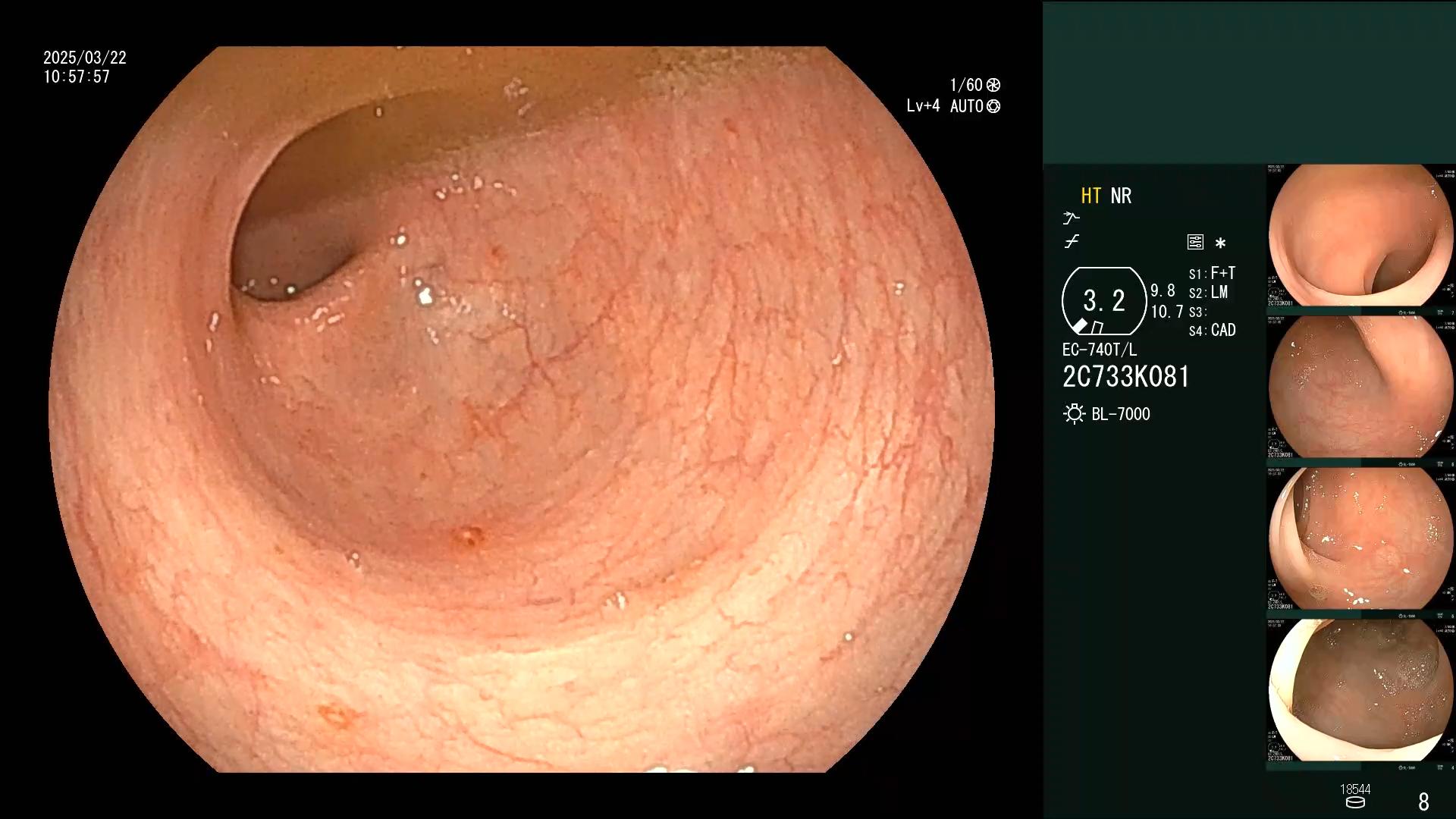Select the second captured thumbnail image
1456x819 pixels.
click(1361, 388)
